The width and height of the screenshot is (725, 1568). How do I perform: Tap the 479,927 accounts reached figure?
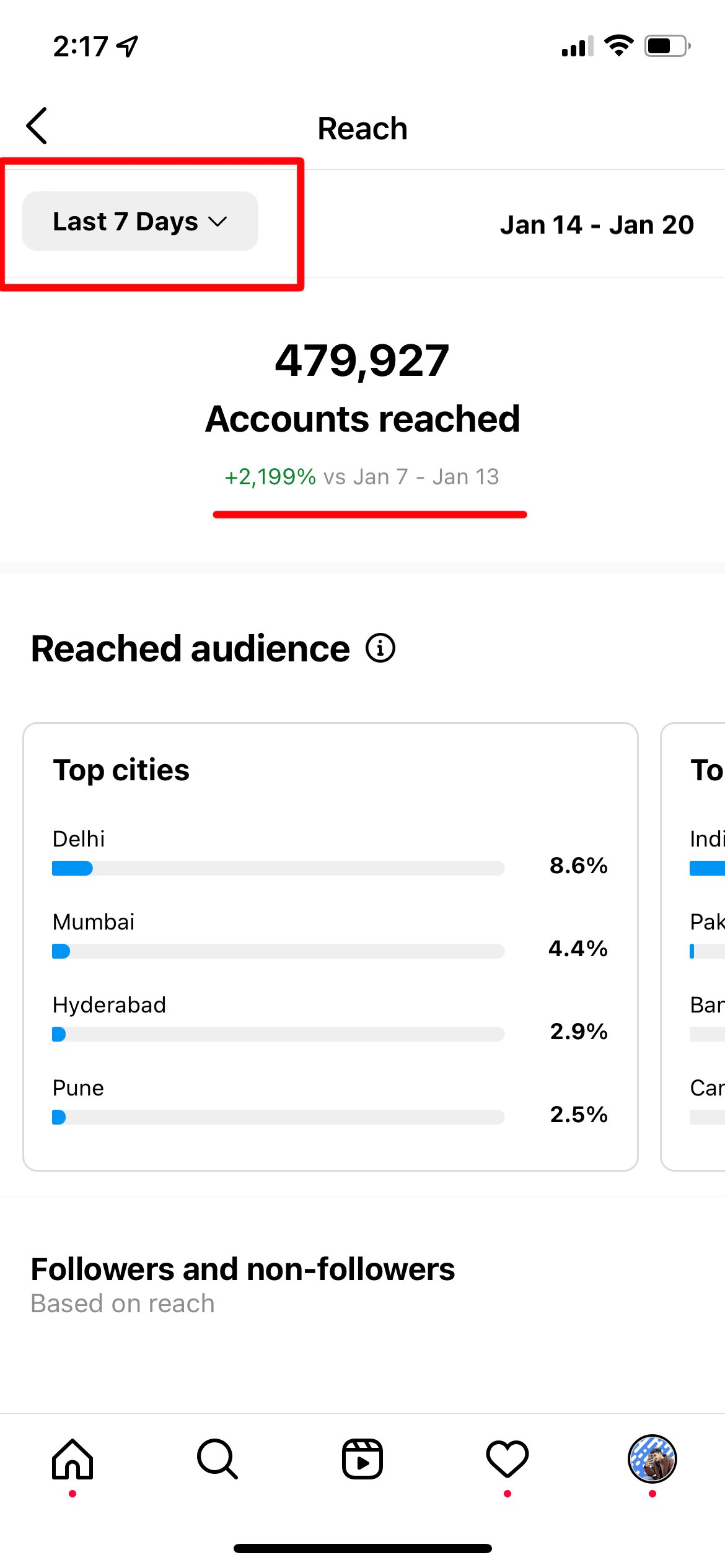(x=362, y=360)
